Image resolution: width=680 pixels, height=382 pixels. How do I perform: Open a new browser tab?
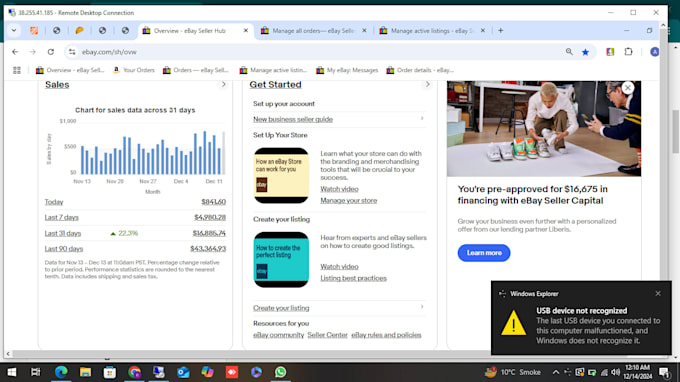coord(500,31)
